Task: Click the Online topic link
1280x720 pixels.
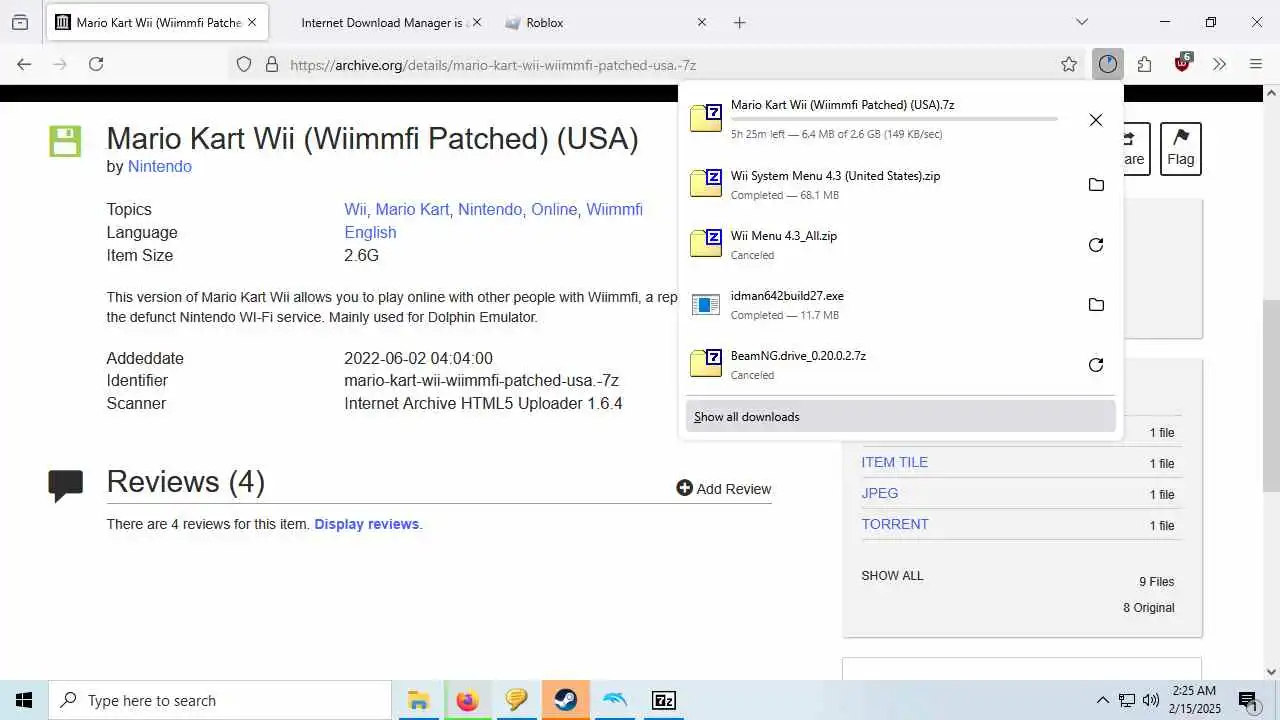Action: [554, 209]
